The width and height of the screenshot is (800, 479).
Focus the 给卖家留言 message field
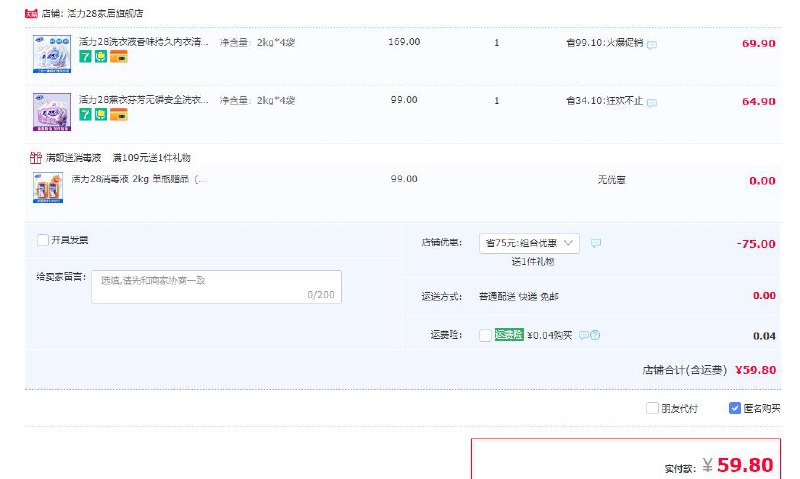216,287
